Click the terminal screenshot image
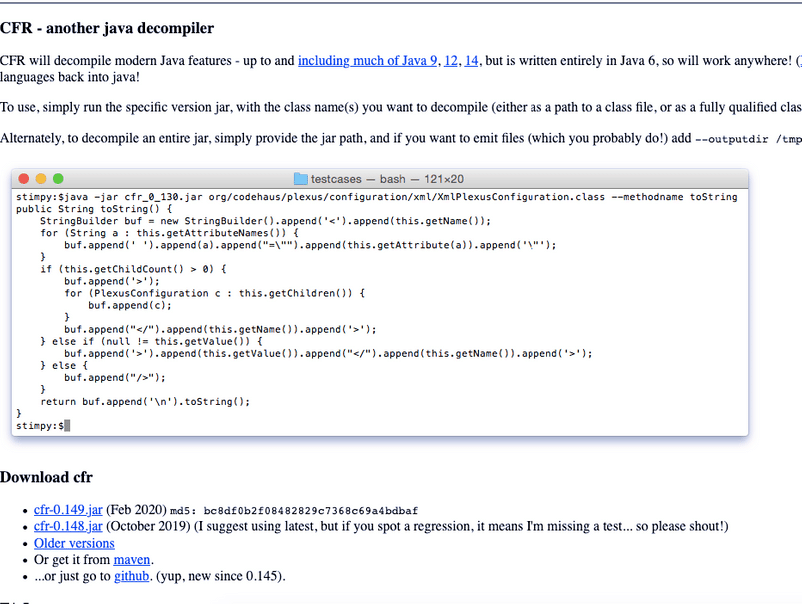The width and height of the screenshot is (802, 604). (380, 302)
